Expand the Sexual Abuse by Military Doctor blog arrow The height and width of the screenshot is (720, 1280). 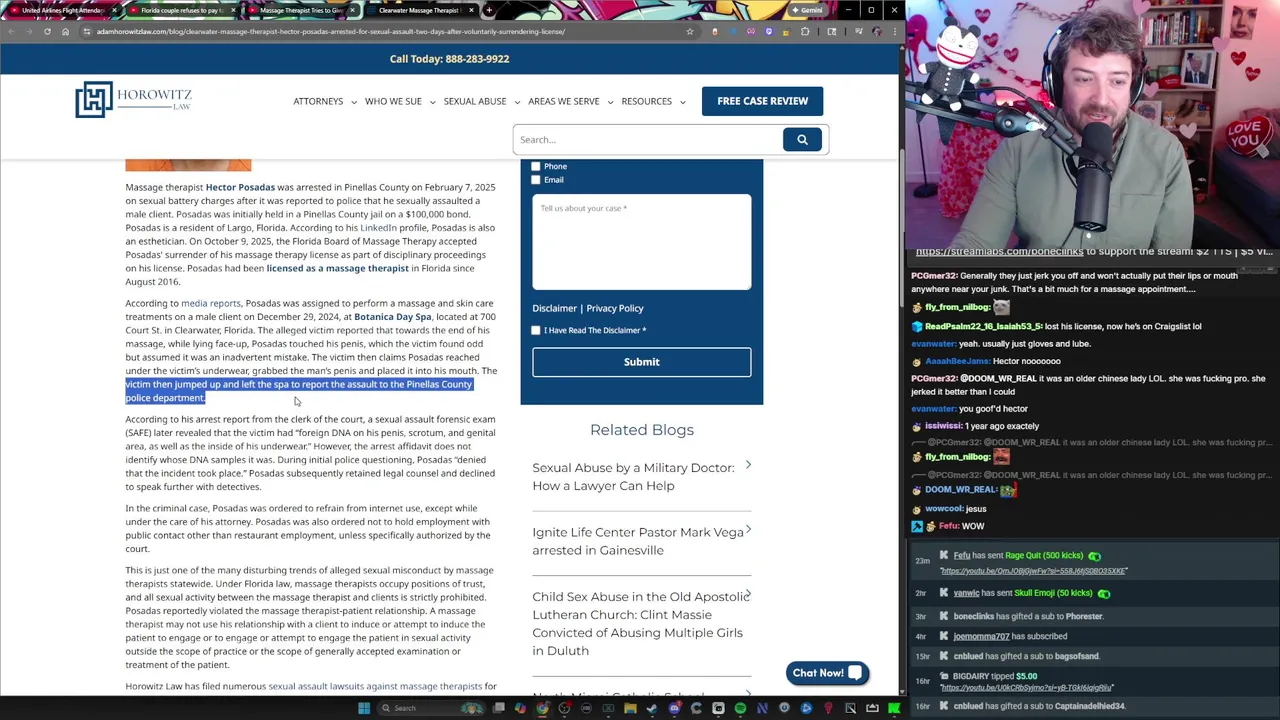(748, 466)
